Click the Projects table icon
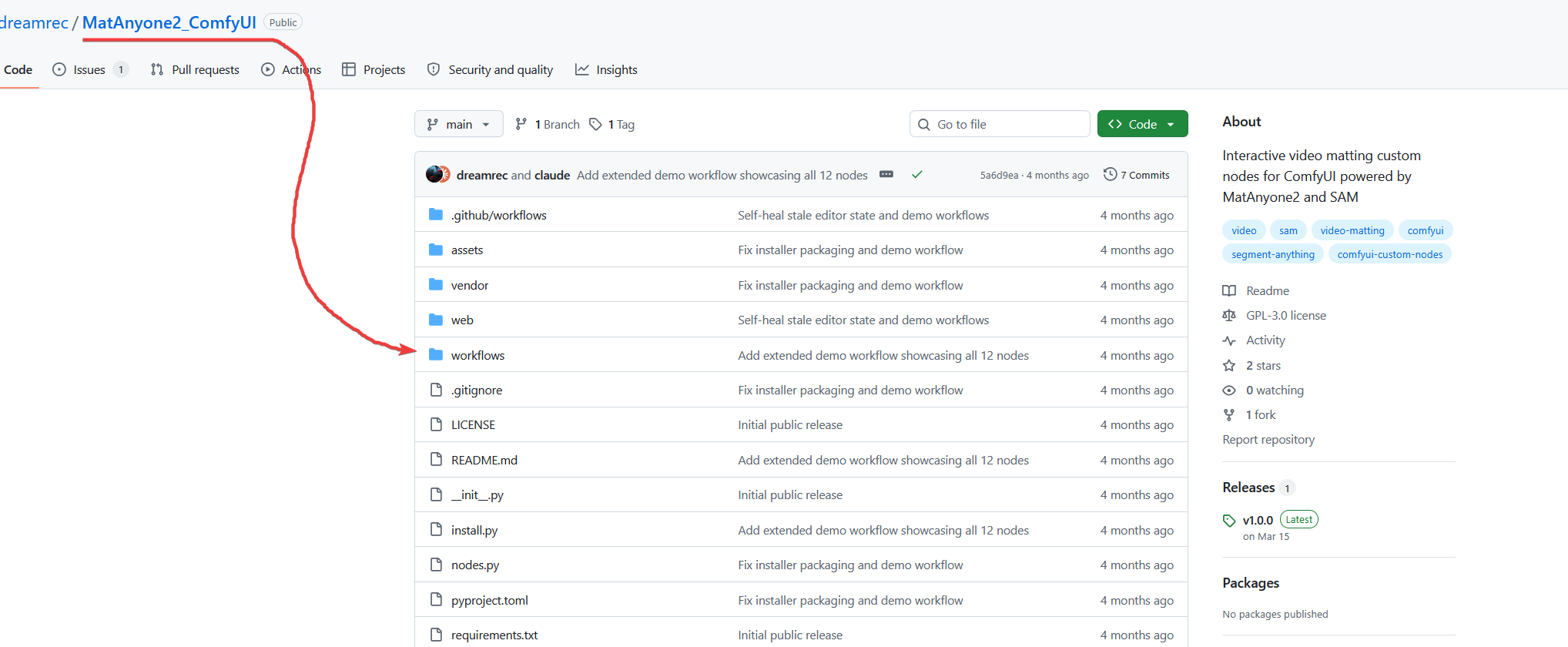The image size is (1568, 647). [349, 69]
